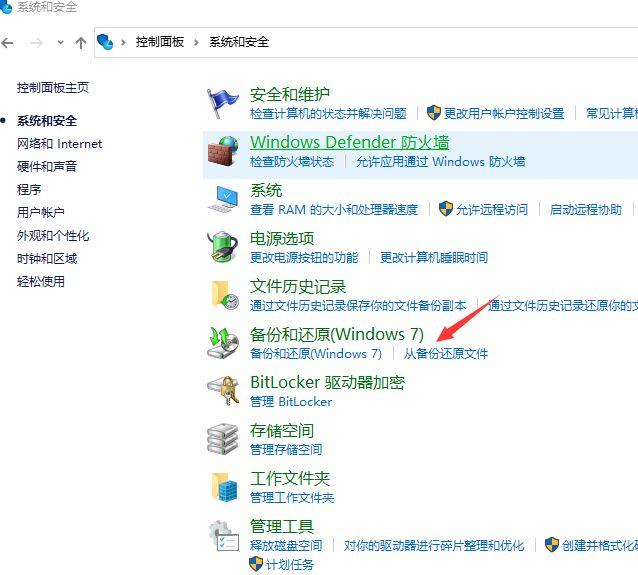Screen dimensions: 638x575
Task: Open 控制面板主页 in sidebar
Action: point(53,87)
